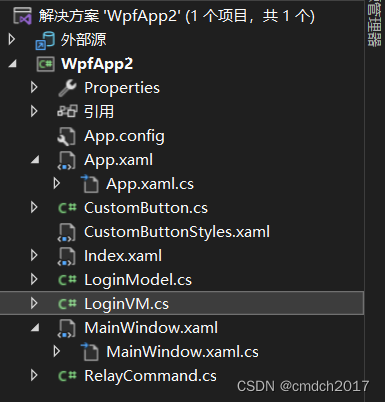385x402 pixels.
Task: Click the C# project icon beside WpfApp2
Action: click(45, 64)
